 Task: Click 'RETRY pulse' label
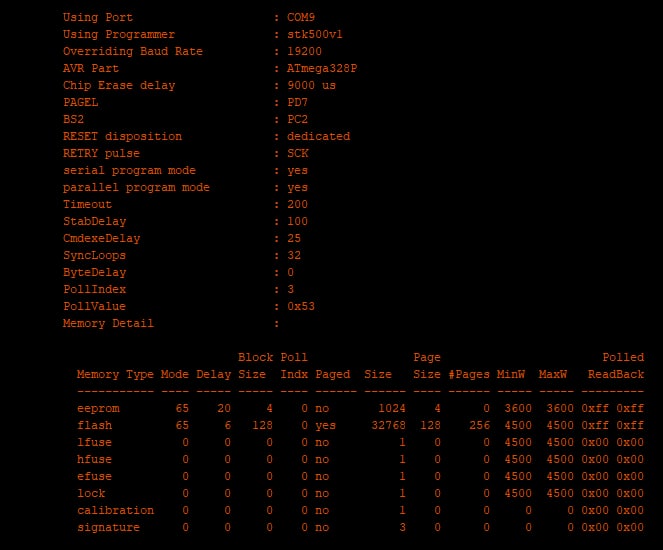click(101, 153)
